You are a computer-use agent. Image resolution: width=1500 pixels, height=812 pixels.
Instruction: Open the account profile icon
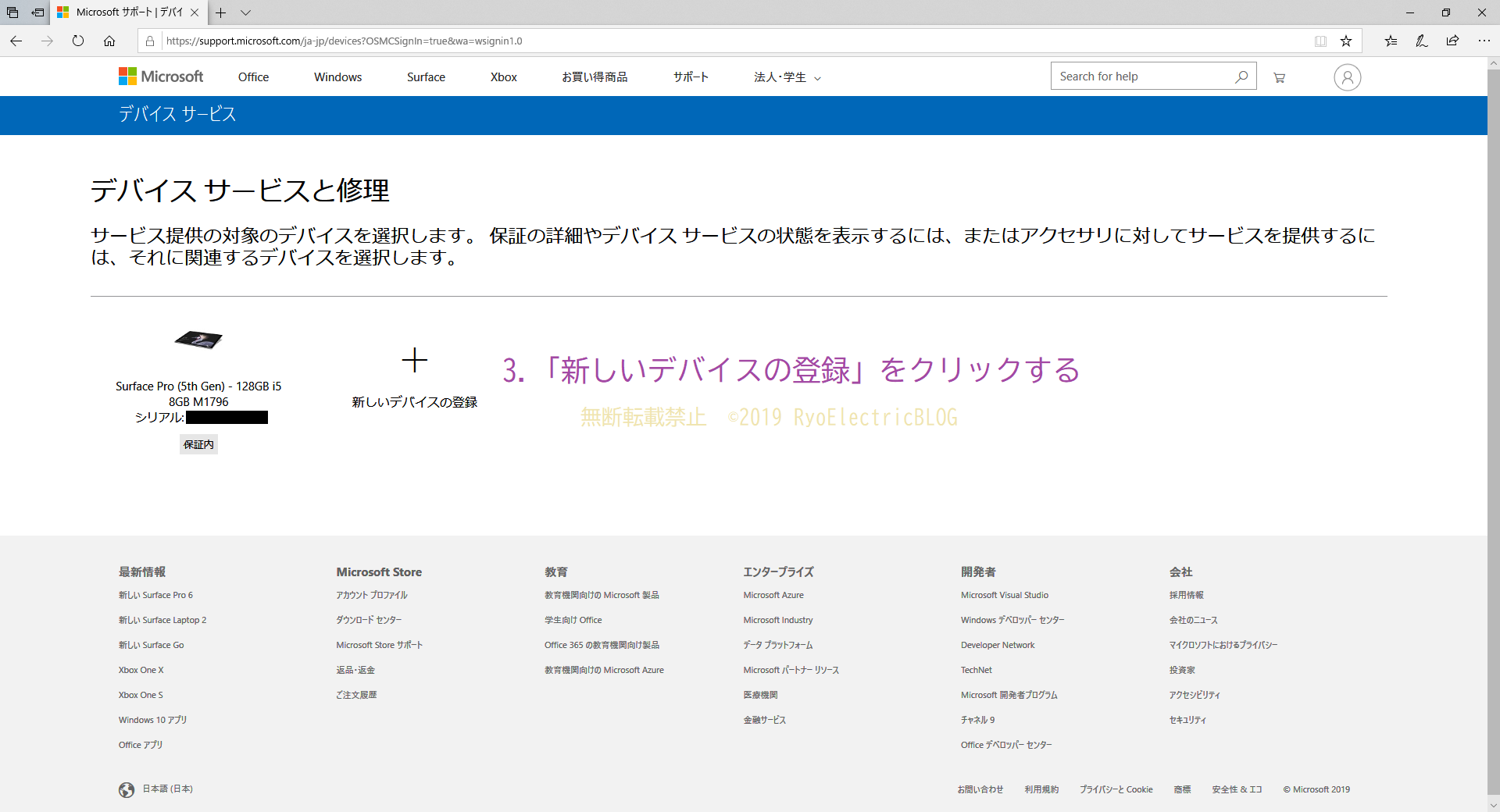click(x=1348, y=77)
